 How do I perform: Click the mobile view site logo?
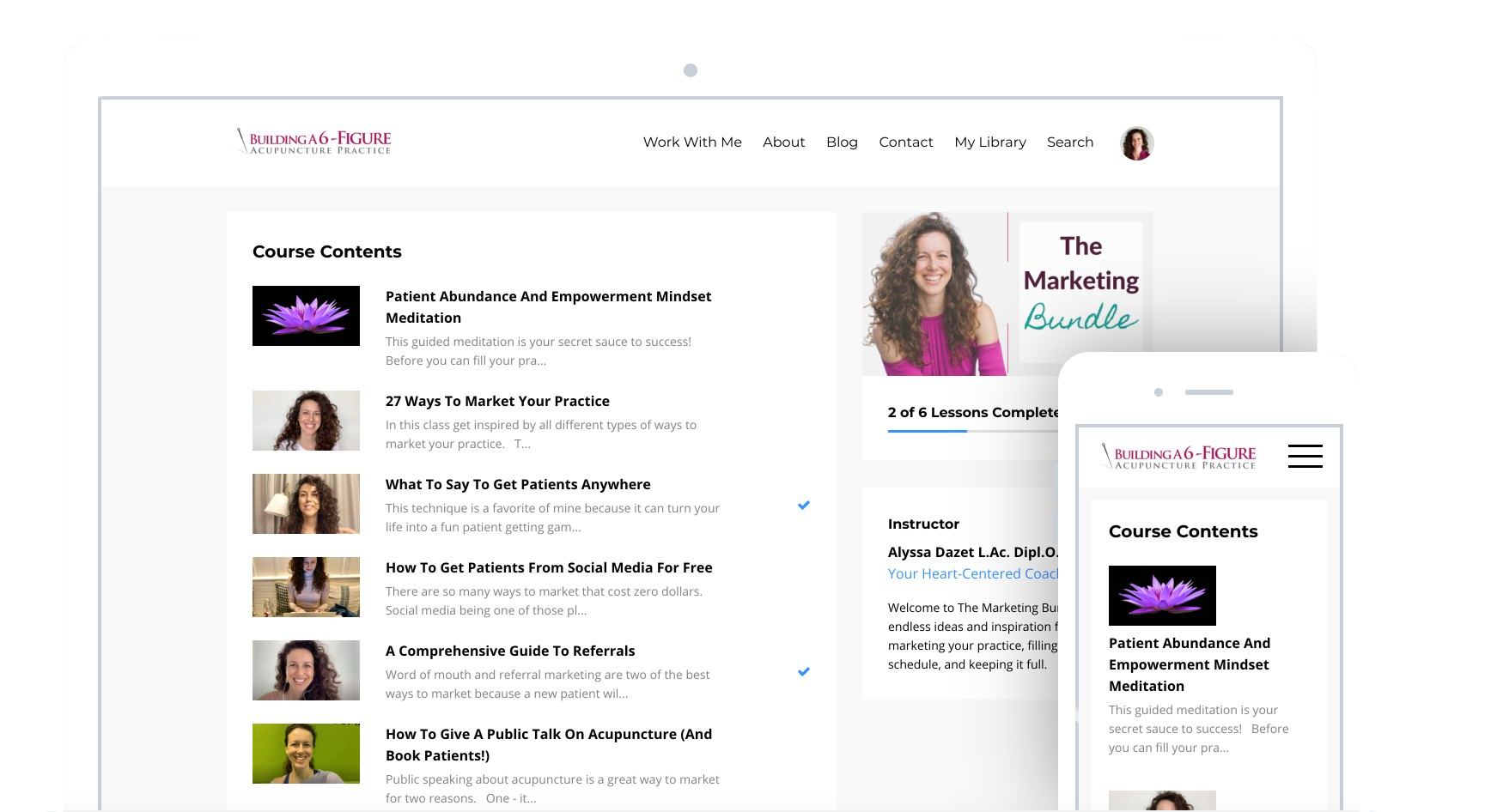tap(1178, 456)
